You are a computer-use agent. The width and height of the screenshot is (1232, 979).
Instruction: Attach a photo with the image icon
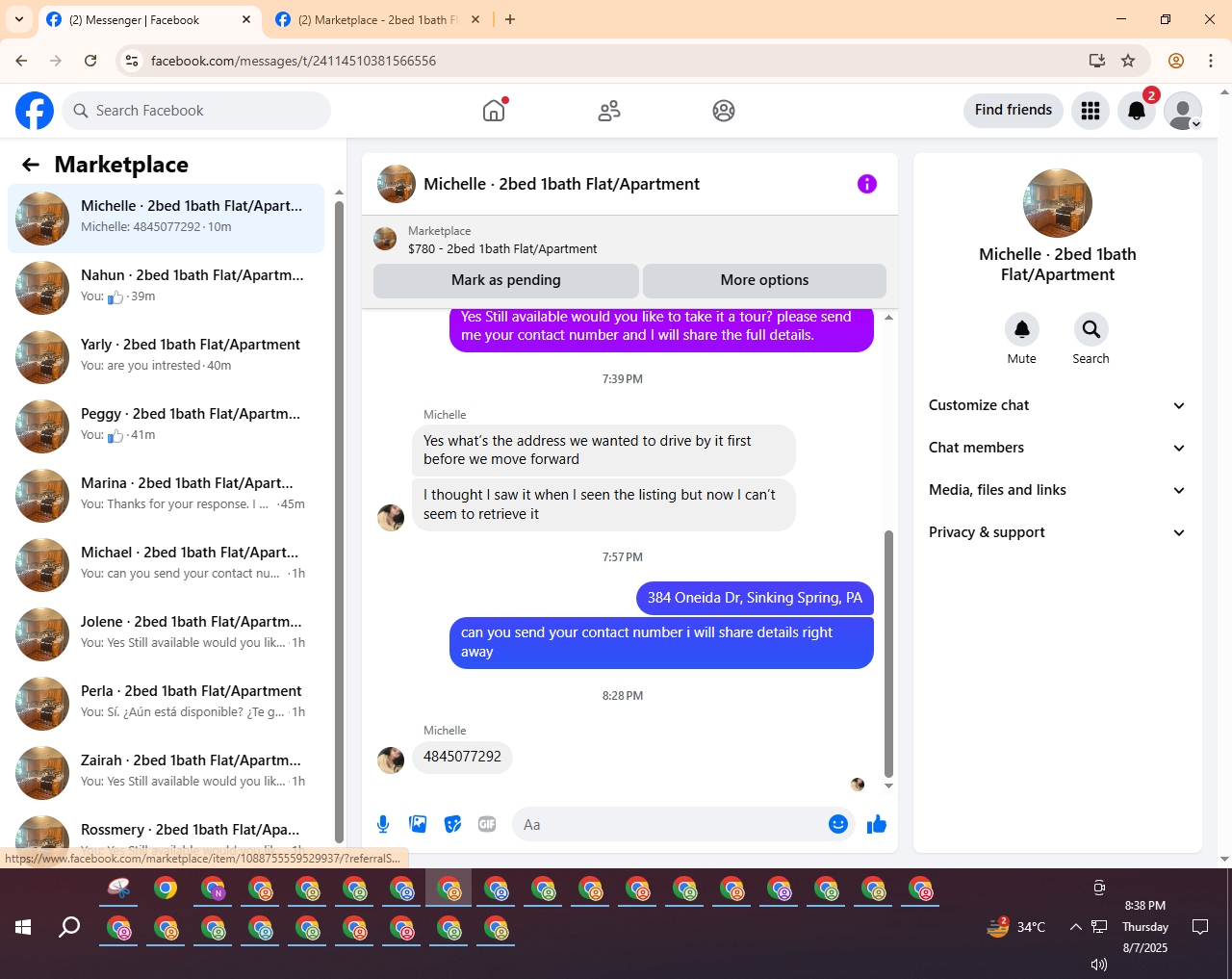click(418, 824)
